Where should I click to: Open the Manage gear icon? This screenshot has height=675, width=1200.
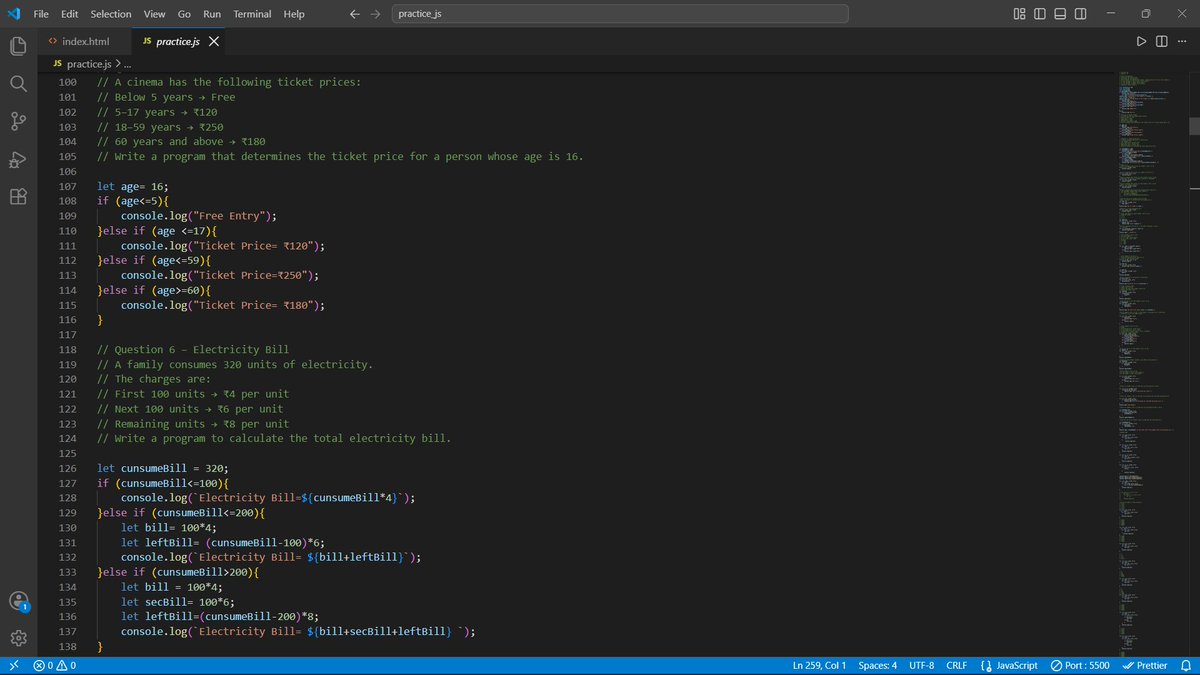(17, 638)
